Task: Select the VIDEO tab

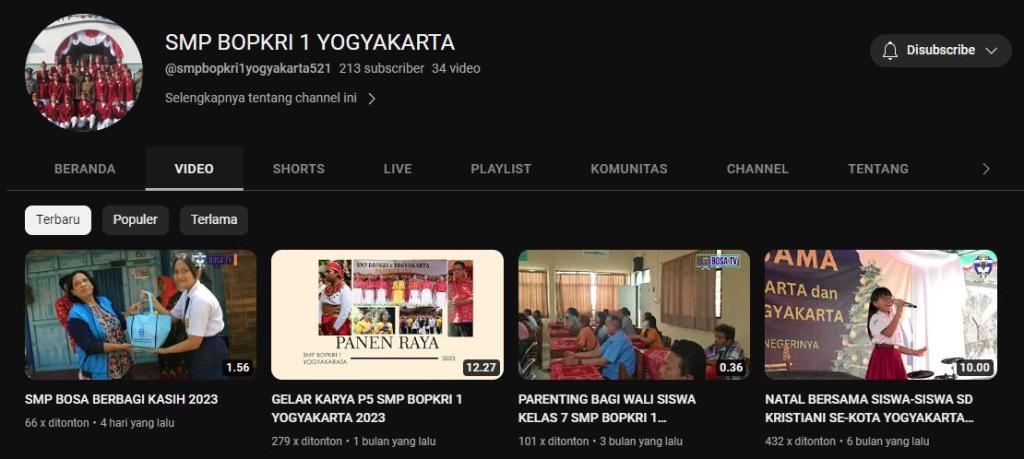Action: [x=194, y=169]
